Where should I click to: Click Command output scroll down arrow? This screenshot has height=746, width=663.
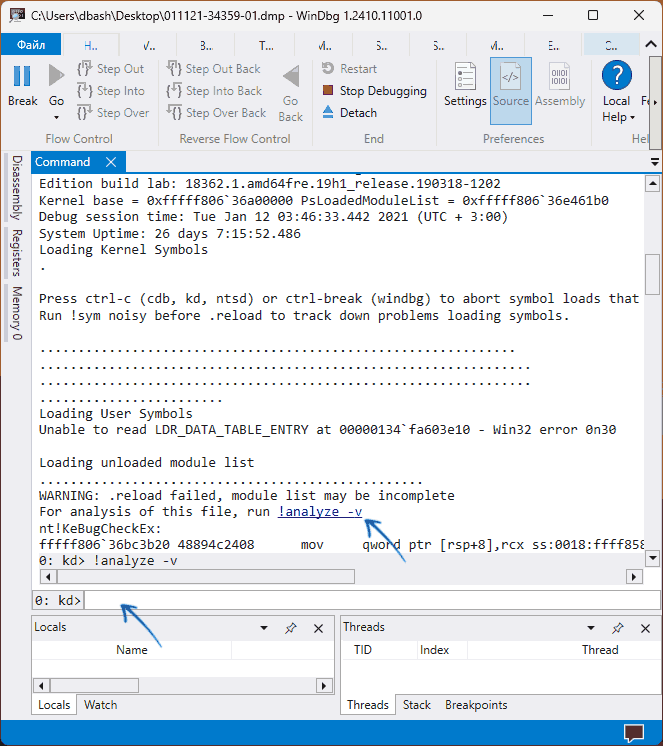(x=653, y=558)
